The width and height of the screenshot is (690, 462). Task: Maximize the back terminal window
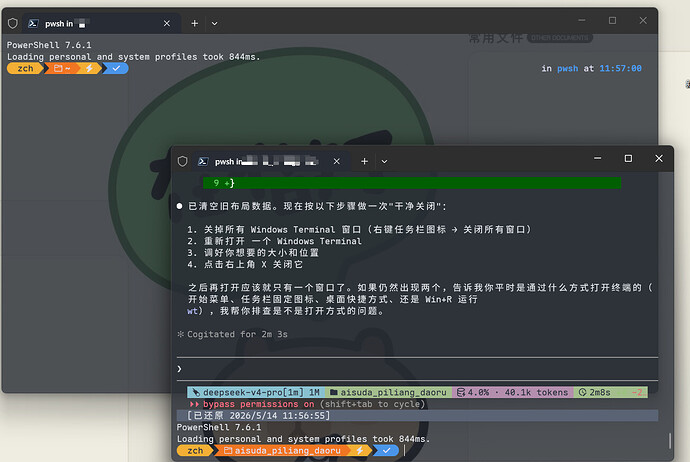click(612, 20)
